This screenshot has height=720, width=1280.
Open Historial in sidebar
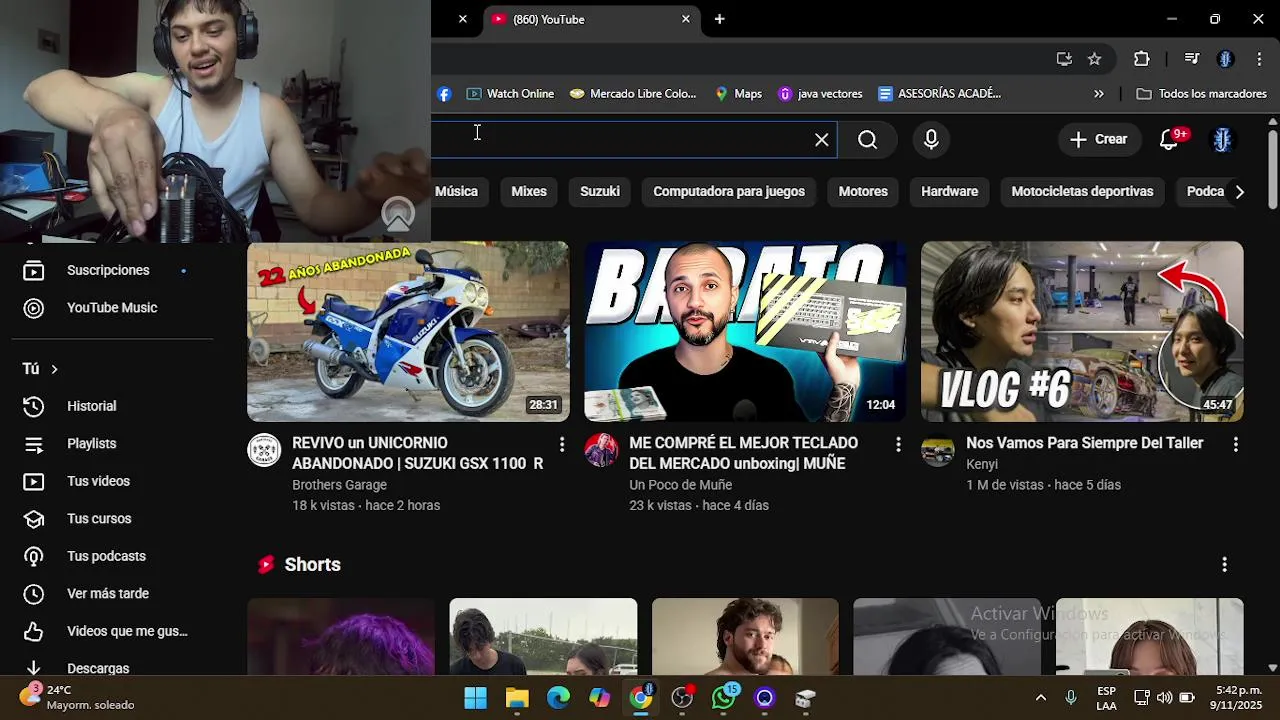pyautogui.click(x=92, y=406)
